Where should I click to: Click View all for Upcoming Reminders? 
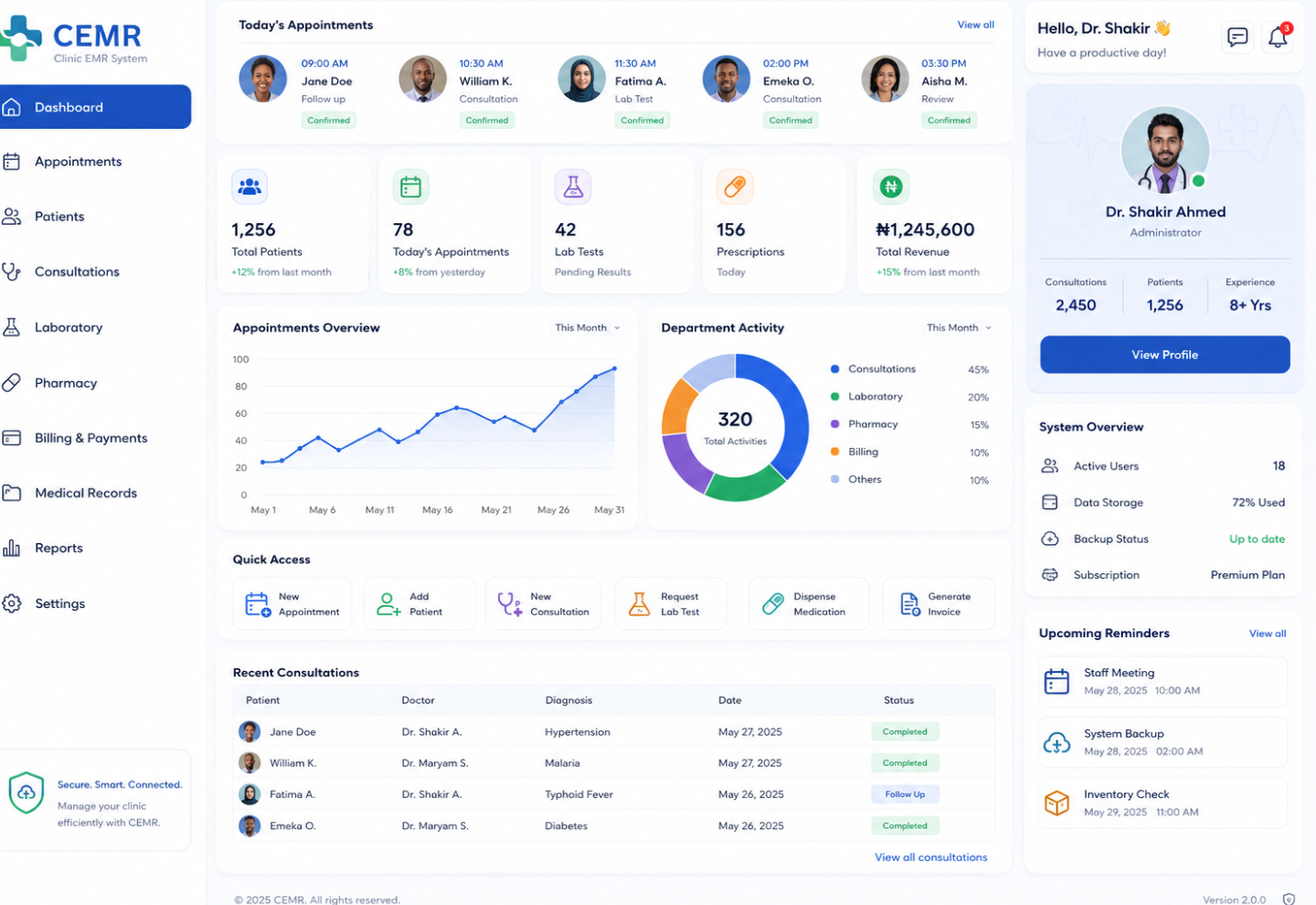1268,633
